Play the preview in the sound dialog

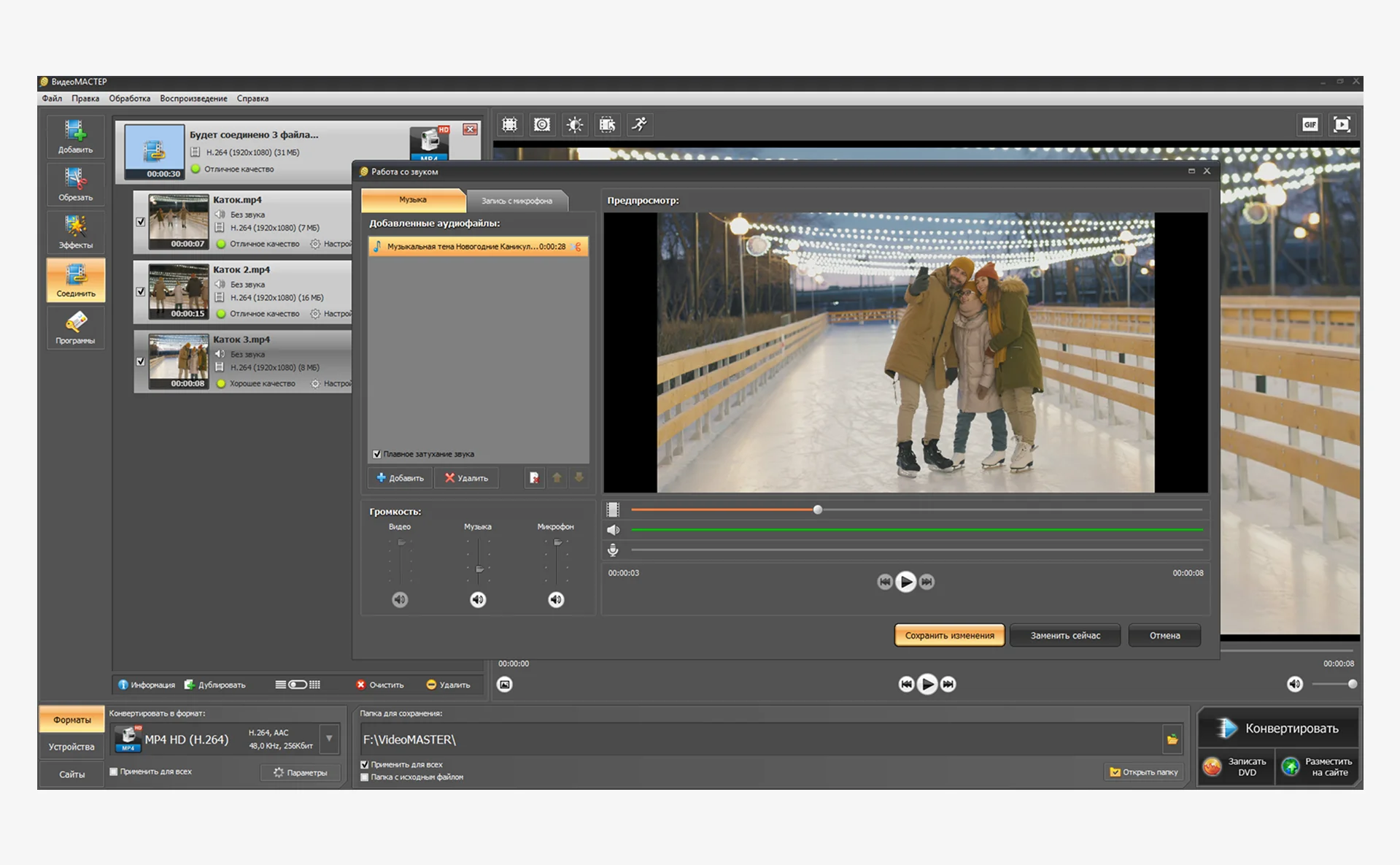tap(905, 582)
